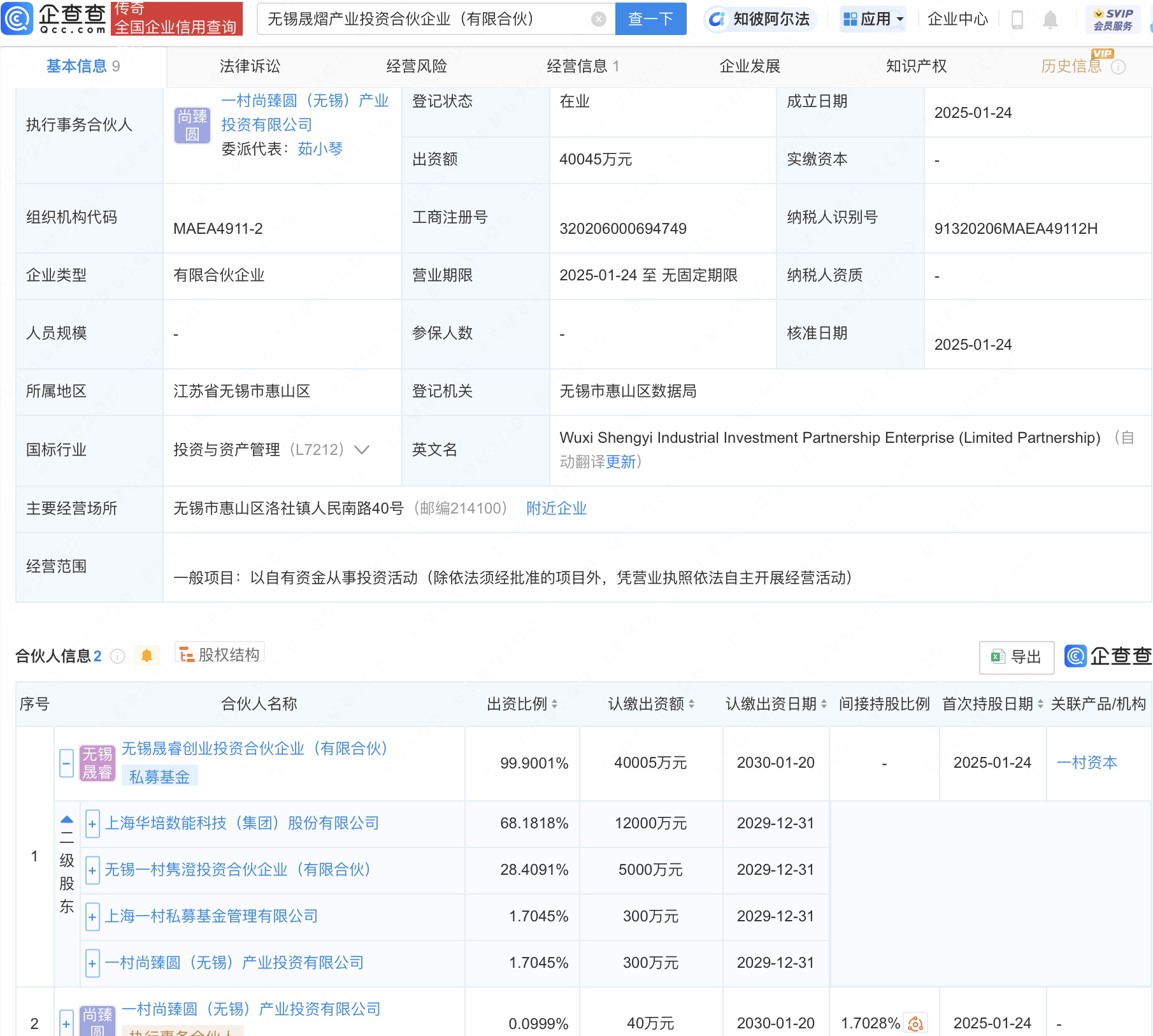Expand 一村尚臻圆 sub-shareholder row
This screenshot has height=1036, width=1153.
[92, 963]
